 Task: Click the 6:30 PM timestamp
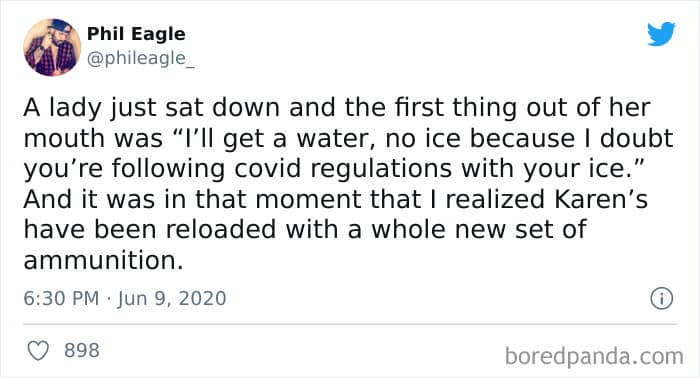(x=61, y=299)
